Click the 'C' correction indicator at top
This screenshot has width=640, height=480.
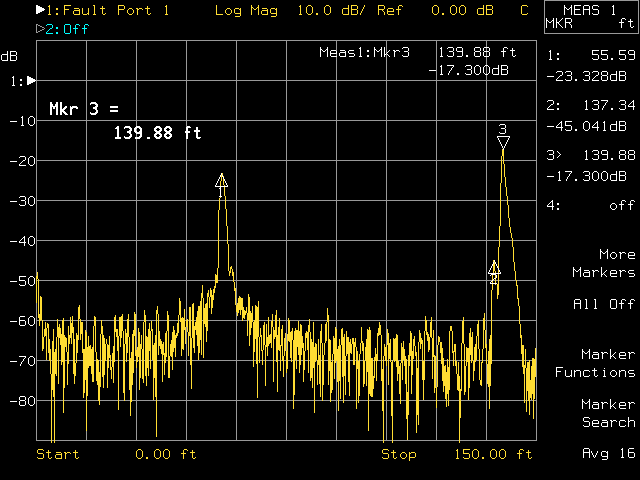(524, 10)
